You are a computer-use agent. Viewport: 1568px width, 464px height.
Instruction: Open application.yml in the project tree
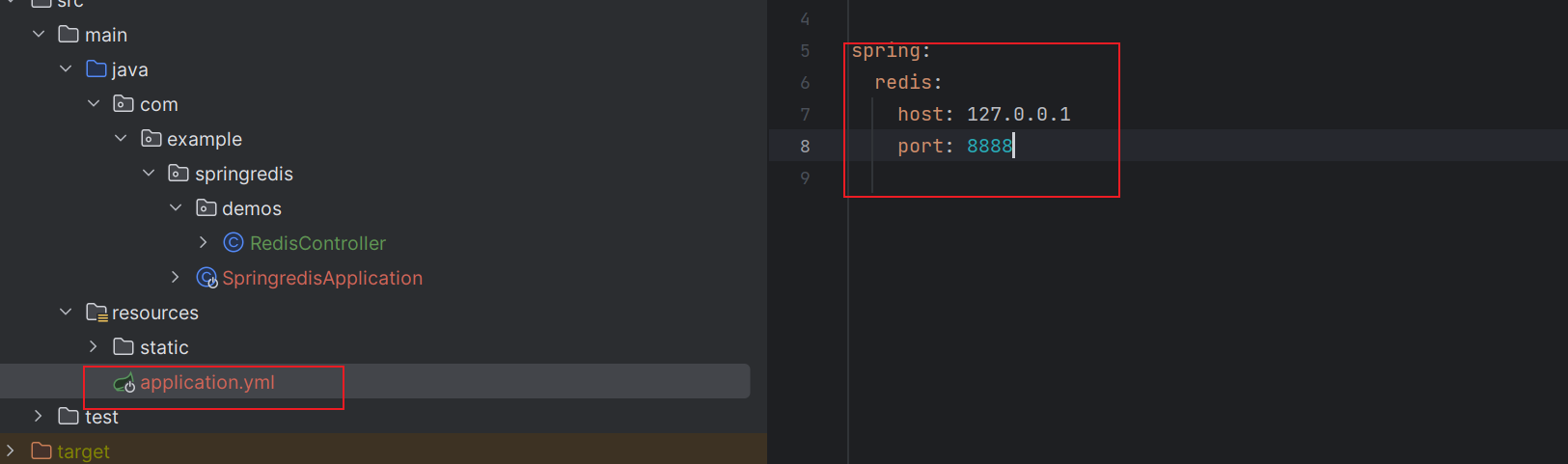(207, 383)
